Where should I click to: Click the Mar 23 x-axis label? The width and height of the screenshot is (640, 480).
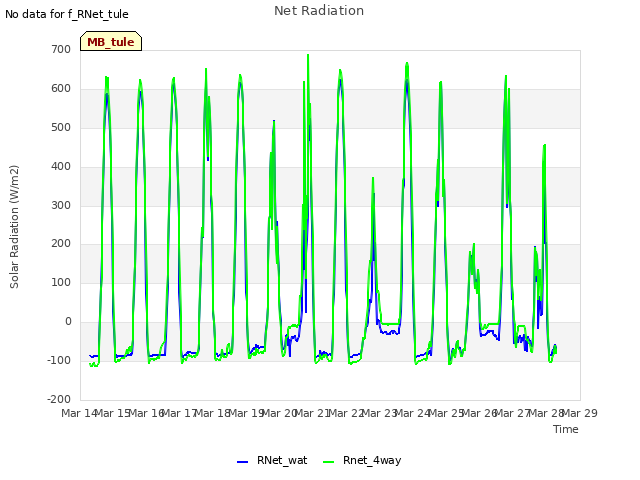(379, 413)
